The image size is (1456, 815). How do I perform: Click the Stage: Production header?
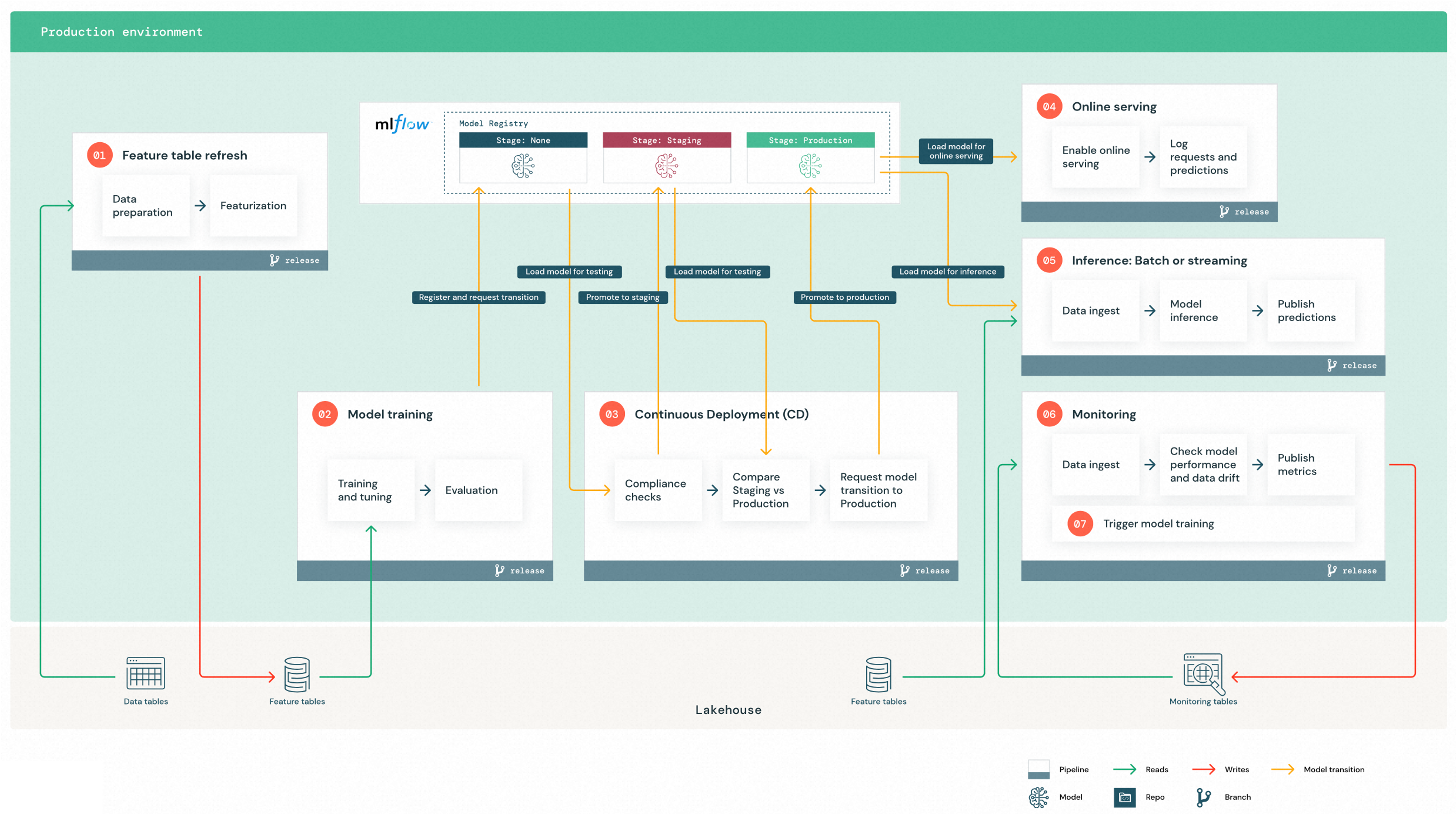click(x=810, y=140)
